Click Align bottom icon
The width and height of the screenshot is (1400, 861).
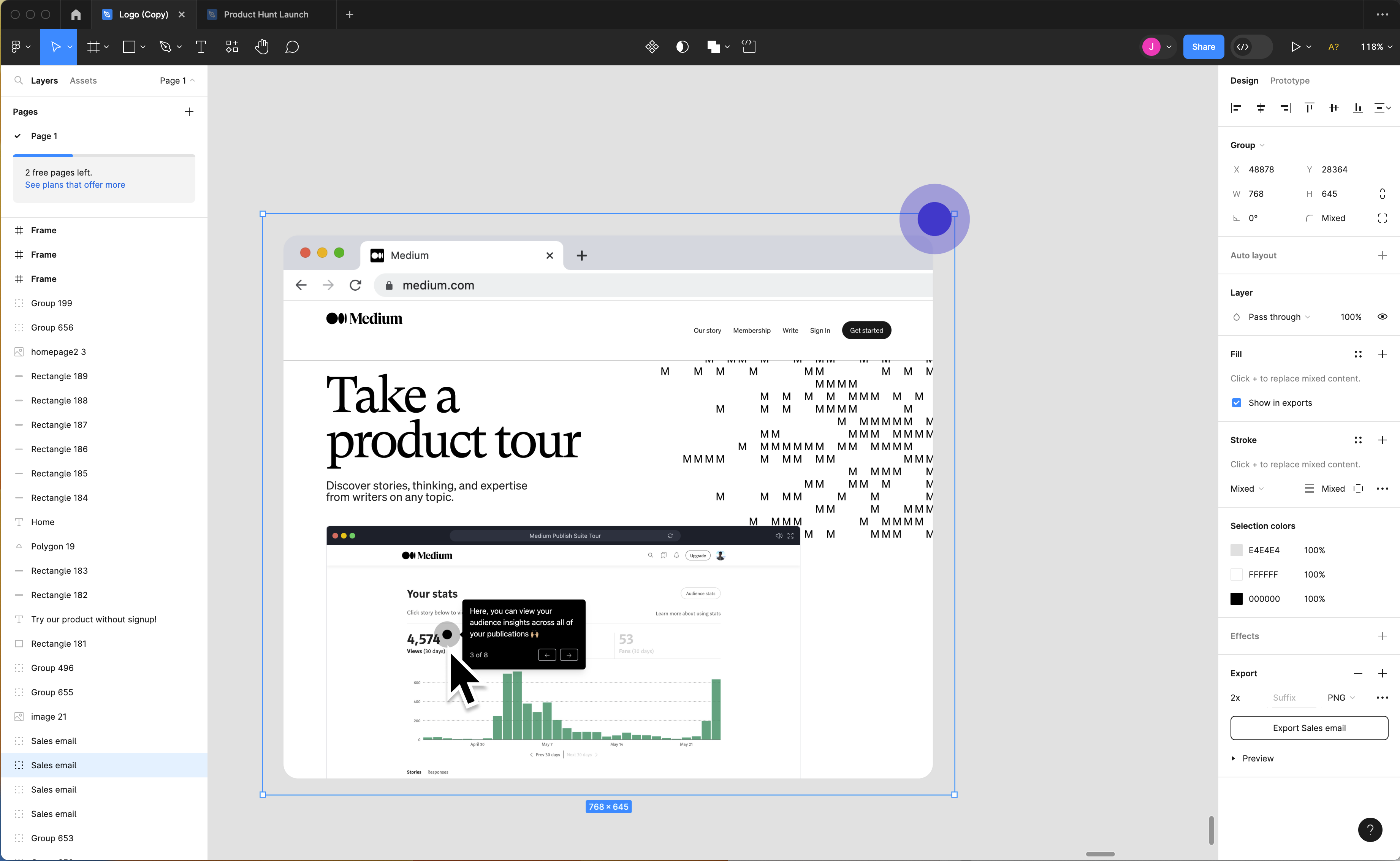pos(1358,108)
